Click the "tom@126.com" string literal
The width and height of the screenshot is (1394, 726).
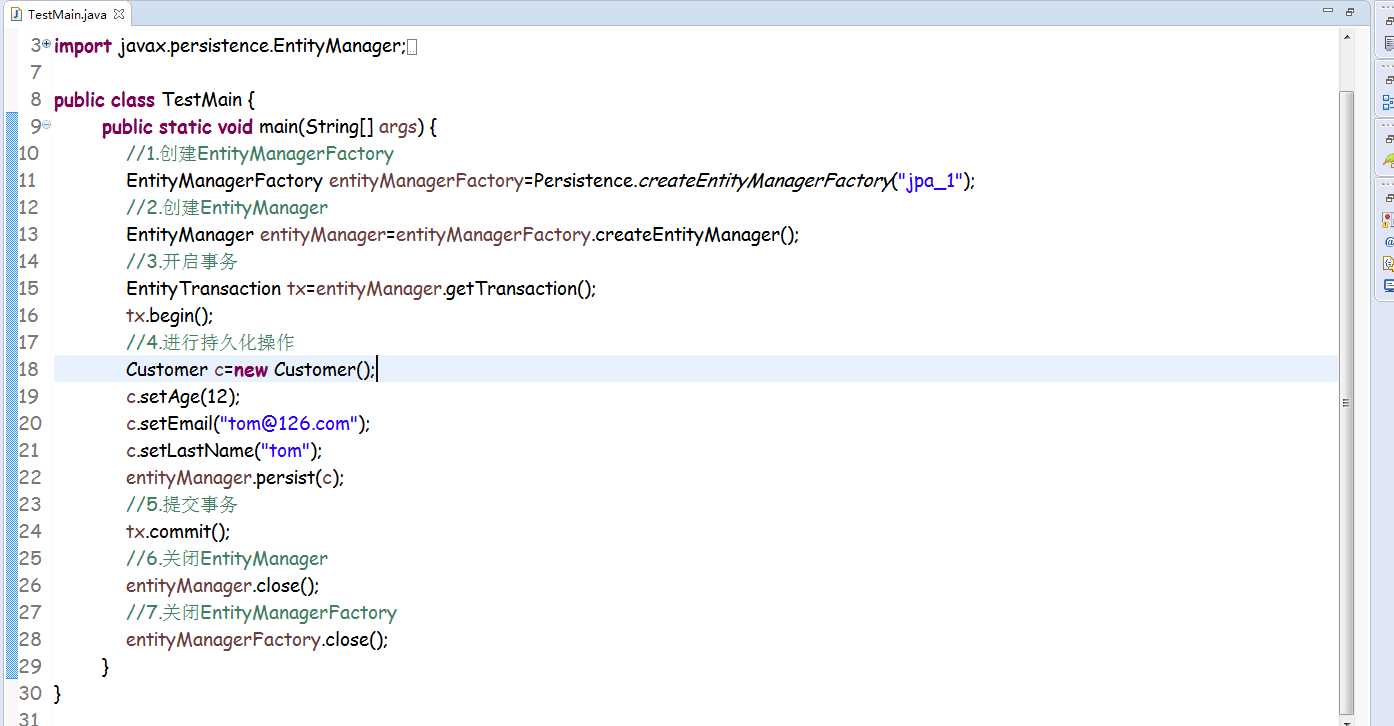click(290, 423)
